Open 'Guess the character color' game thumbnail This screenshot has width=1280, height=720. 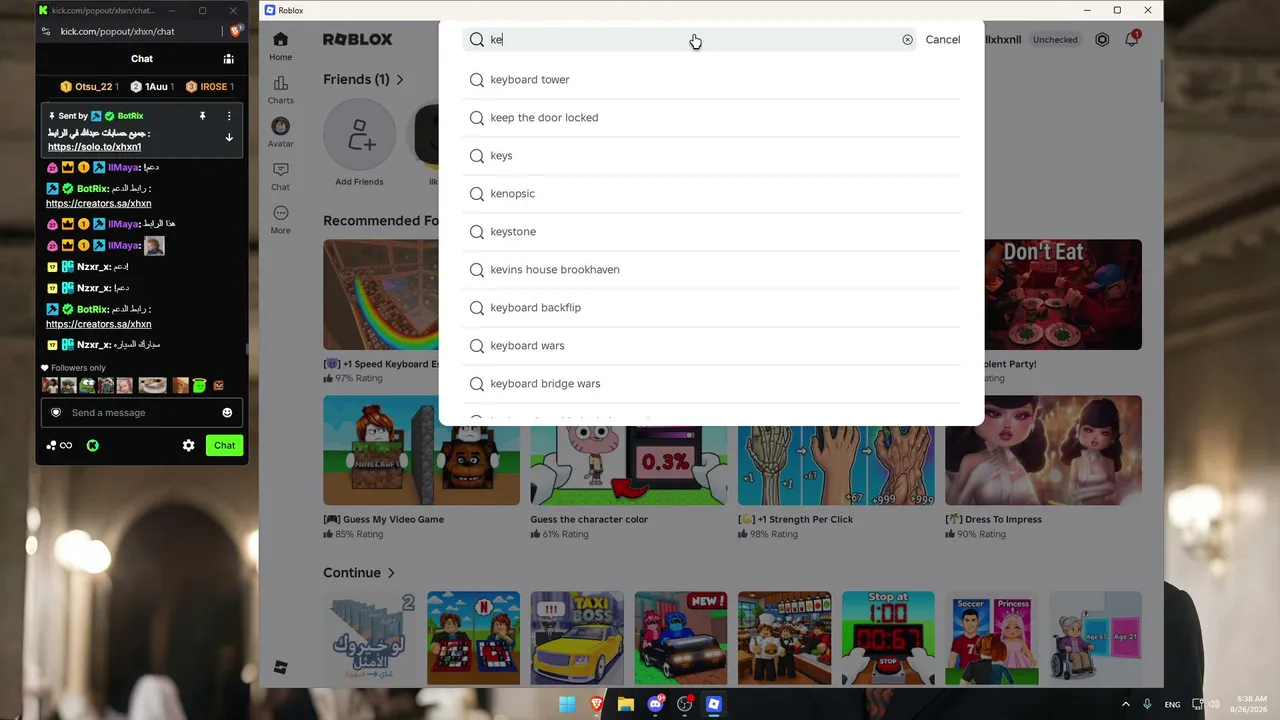pos(629,450)
